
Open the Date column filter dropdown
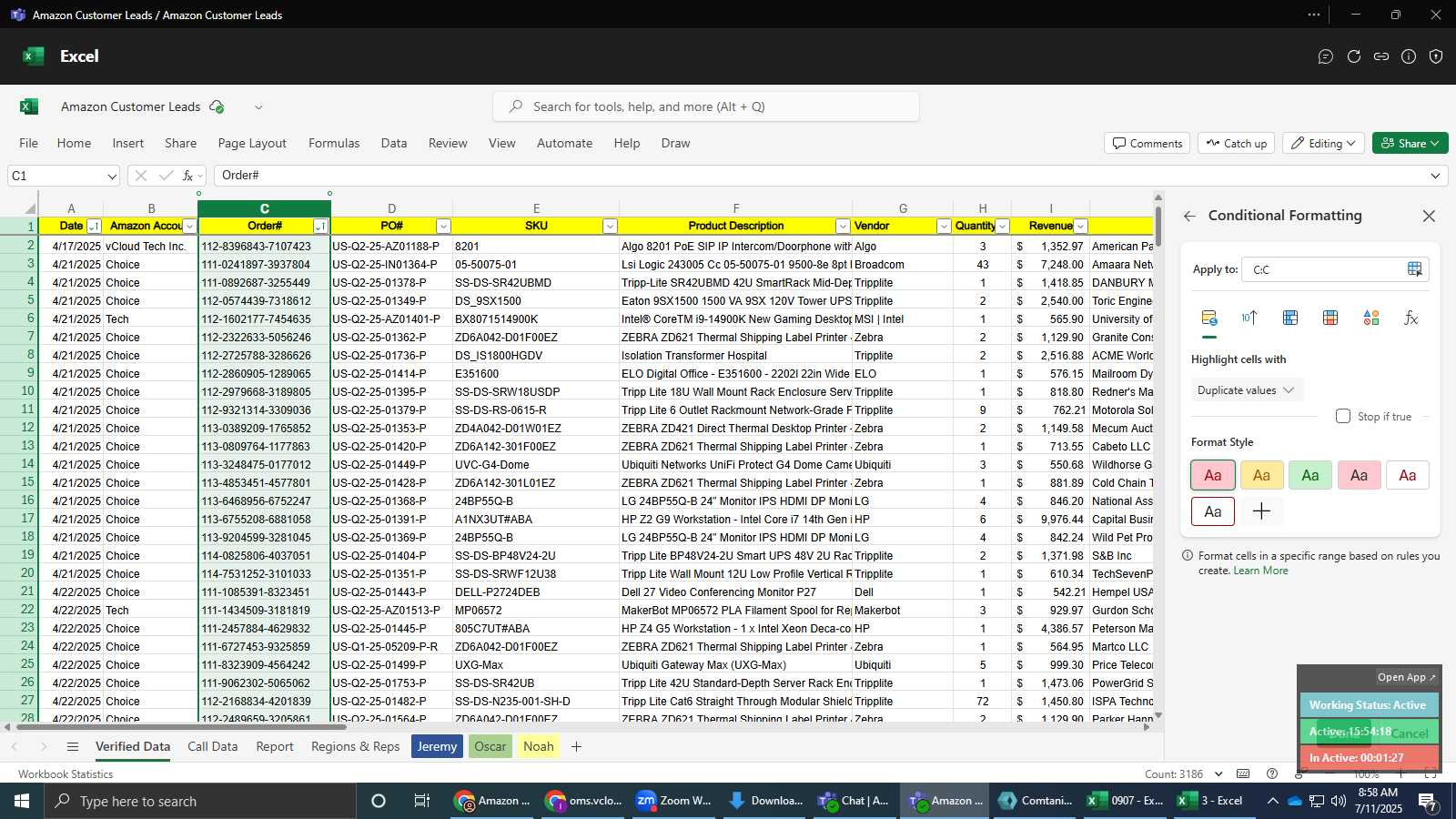tap(93, 227)
